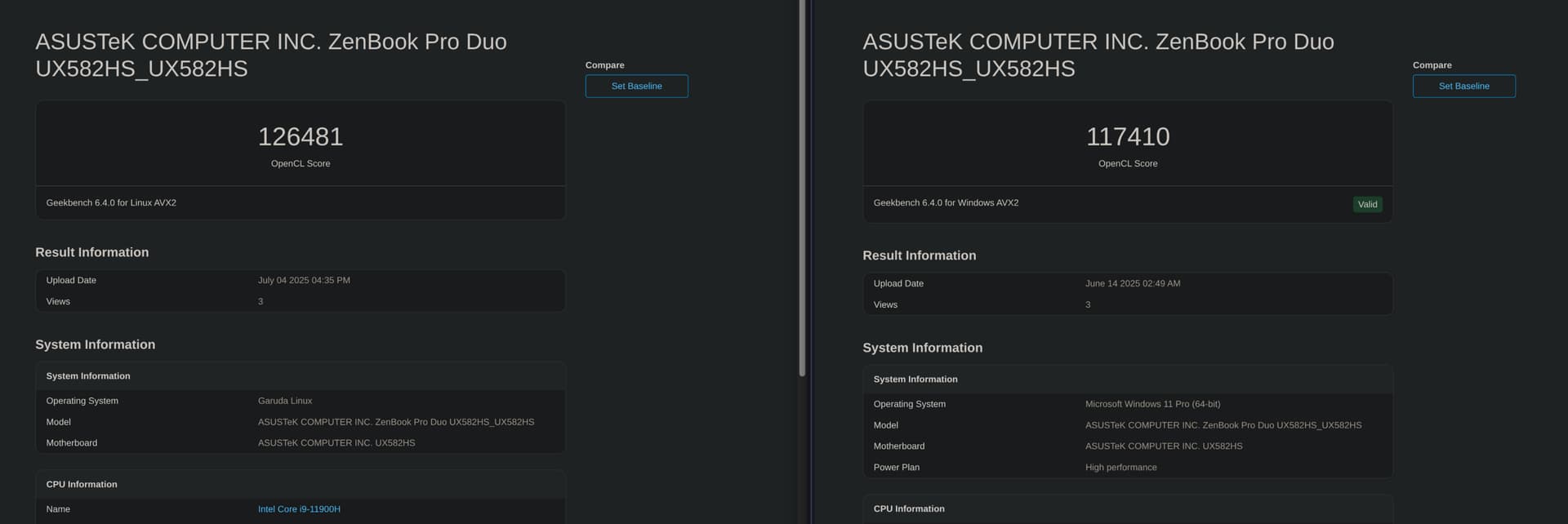
Task: Click the left window's ZenBook Pro Duo title
Action: (271, 55)
